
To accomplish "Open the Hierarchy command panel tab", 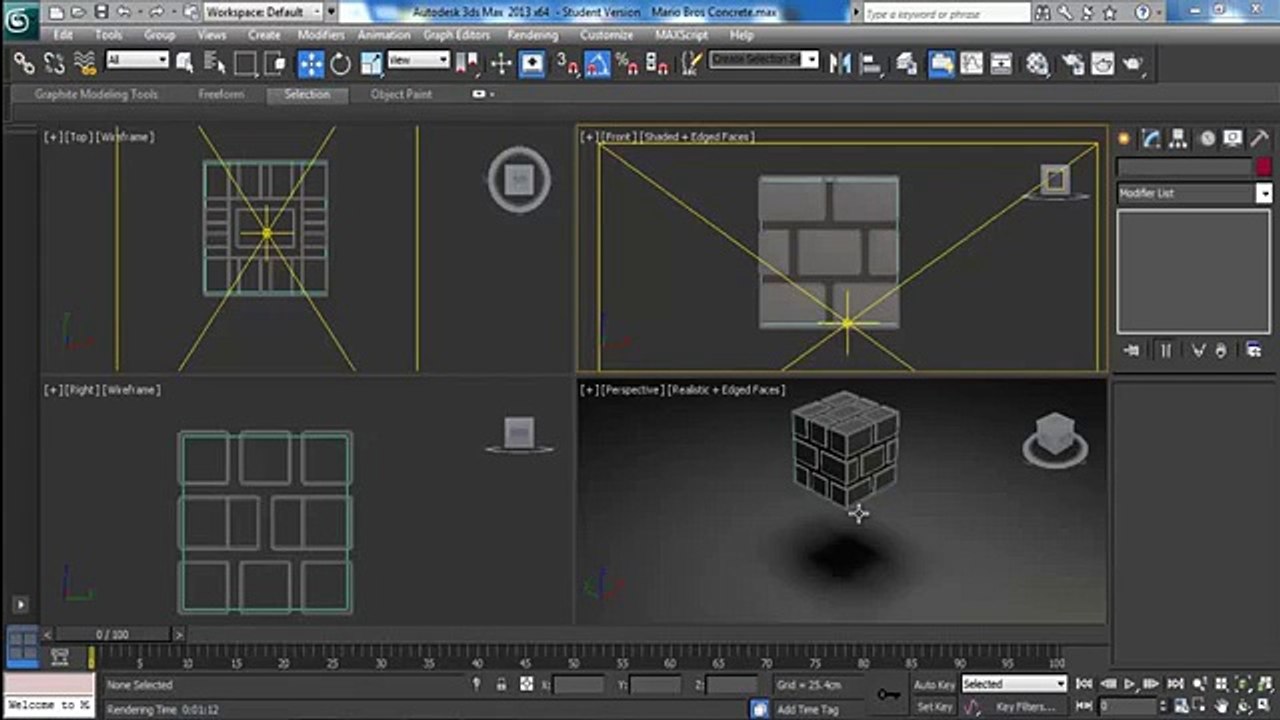I will (1179, 139).
